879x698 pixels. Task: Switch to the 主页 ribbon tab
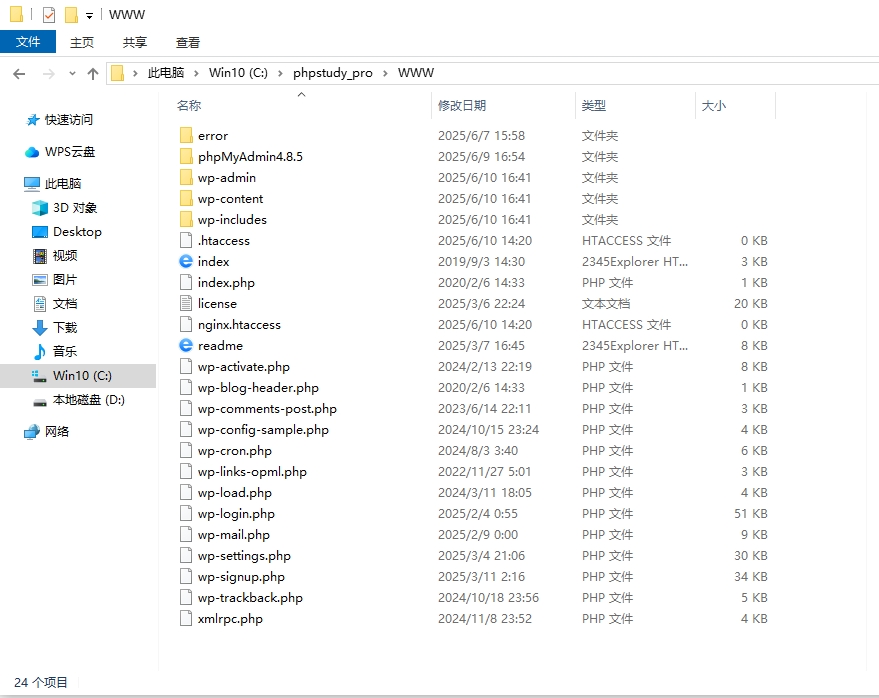click(x=82, y=43)
